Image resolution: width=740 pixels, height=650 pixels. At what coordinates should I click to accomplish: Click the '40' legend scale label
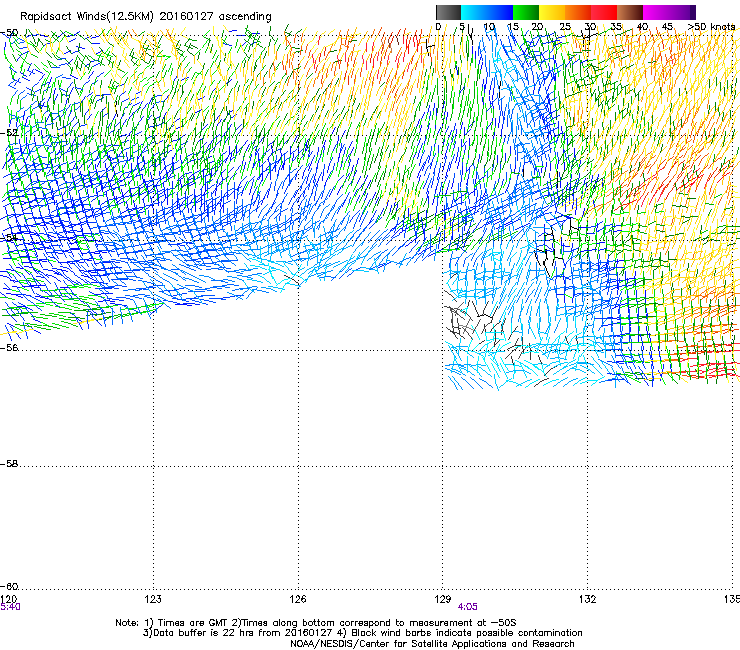tap(642, 27)
